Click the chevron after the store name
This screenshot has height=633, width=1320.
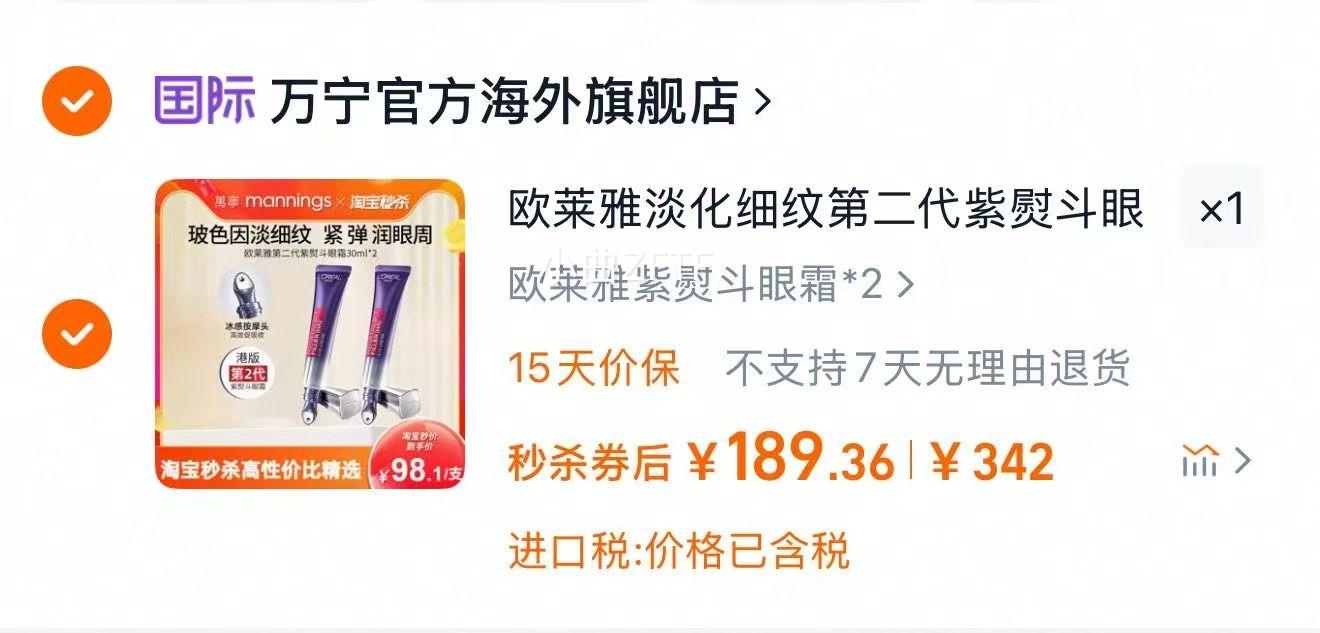coord(762,101)
